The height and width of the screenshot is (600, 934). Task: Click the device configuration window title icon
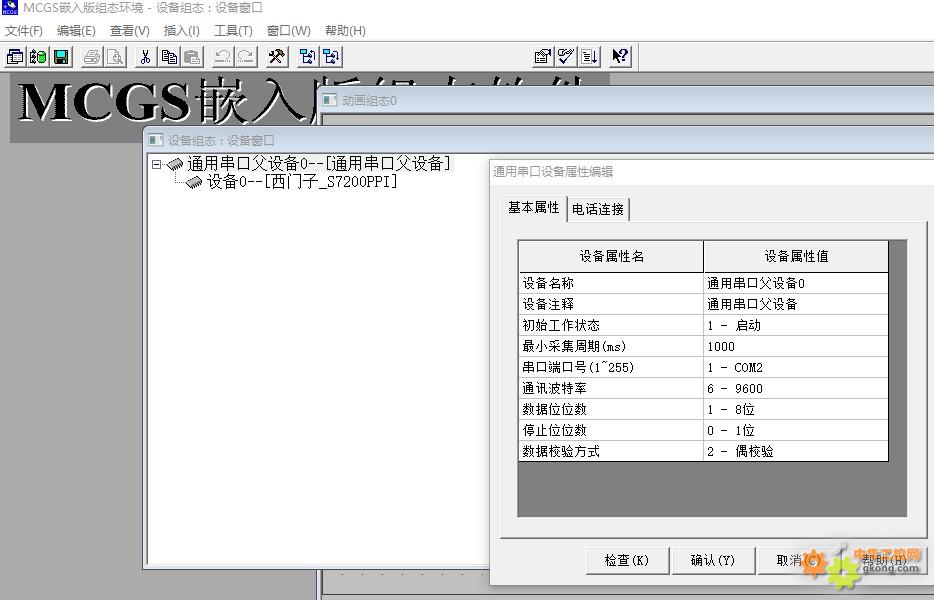[x=156, y=140]
